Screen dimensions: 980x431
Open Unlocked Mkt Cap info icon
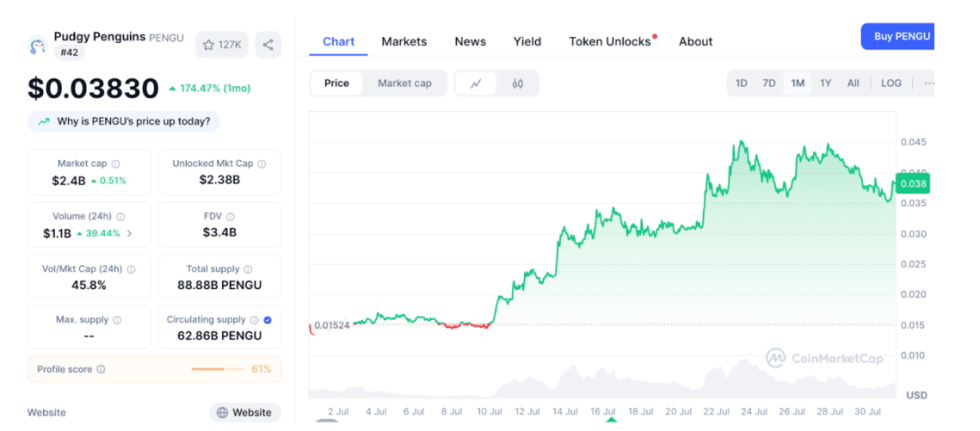tap(262, 164)
